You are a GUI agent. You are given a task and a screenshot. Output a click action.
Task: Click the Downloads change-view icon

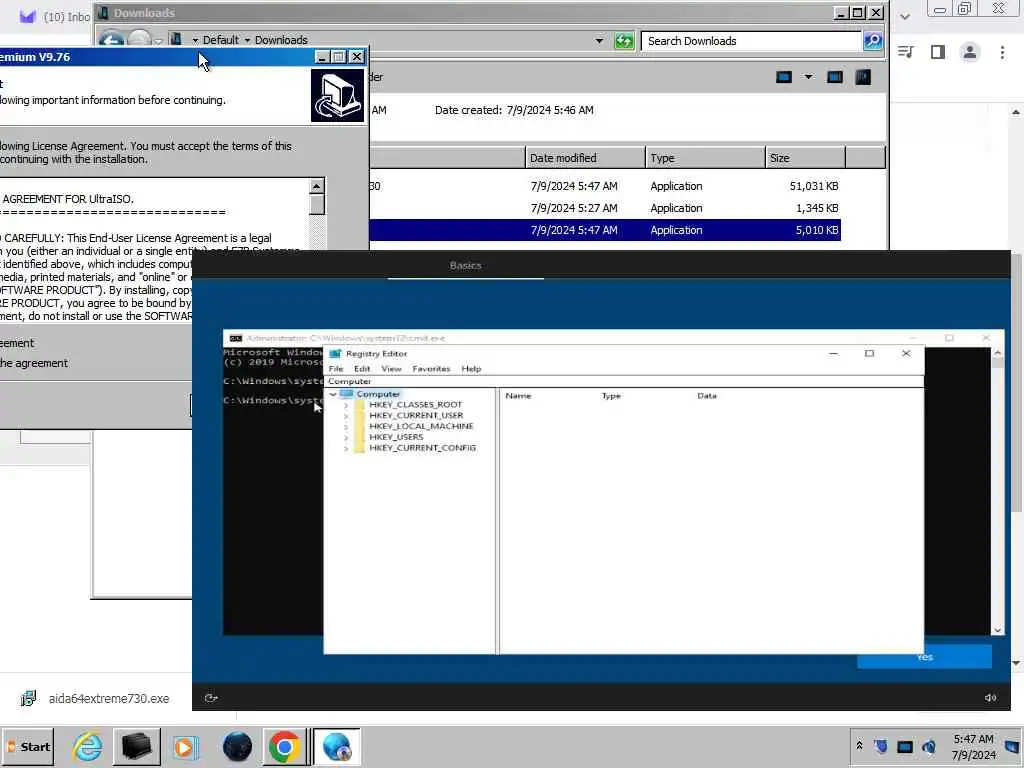pos(784,77)
